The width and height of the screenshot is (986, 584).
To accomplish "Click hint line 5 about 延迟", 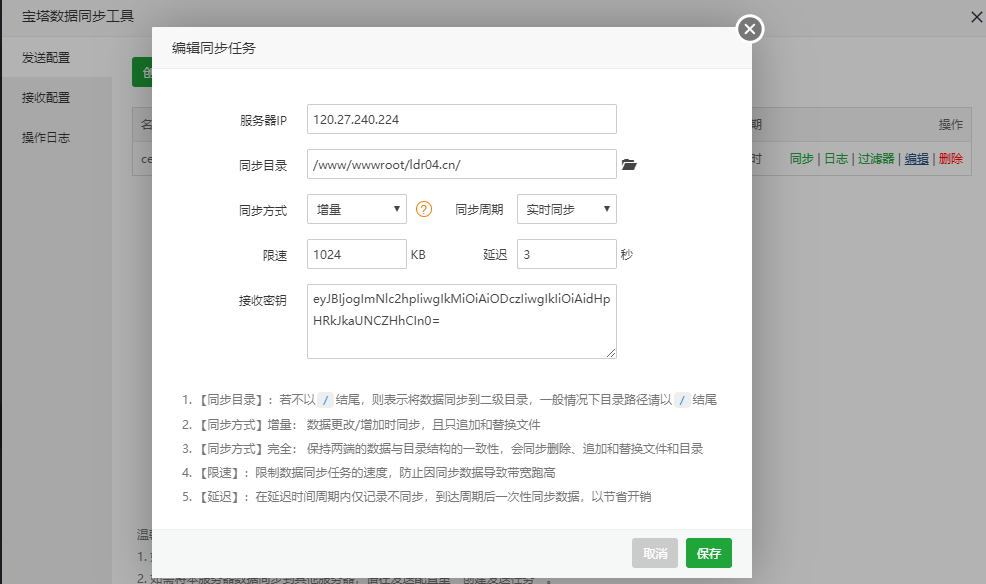I will point(416,497).
